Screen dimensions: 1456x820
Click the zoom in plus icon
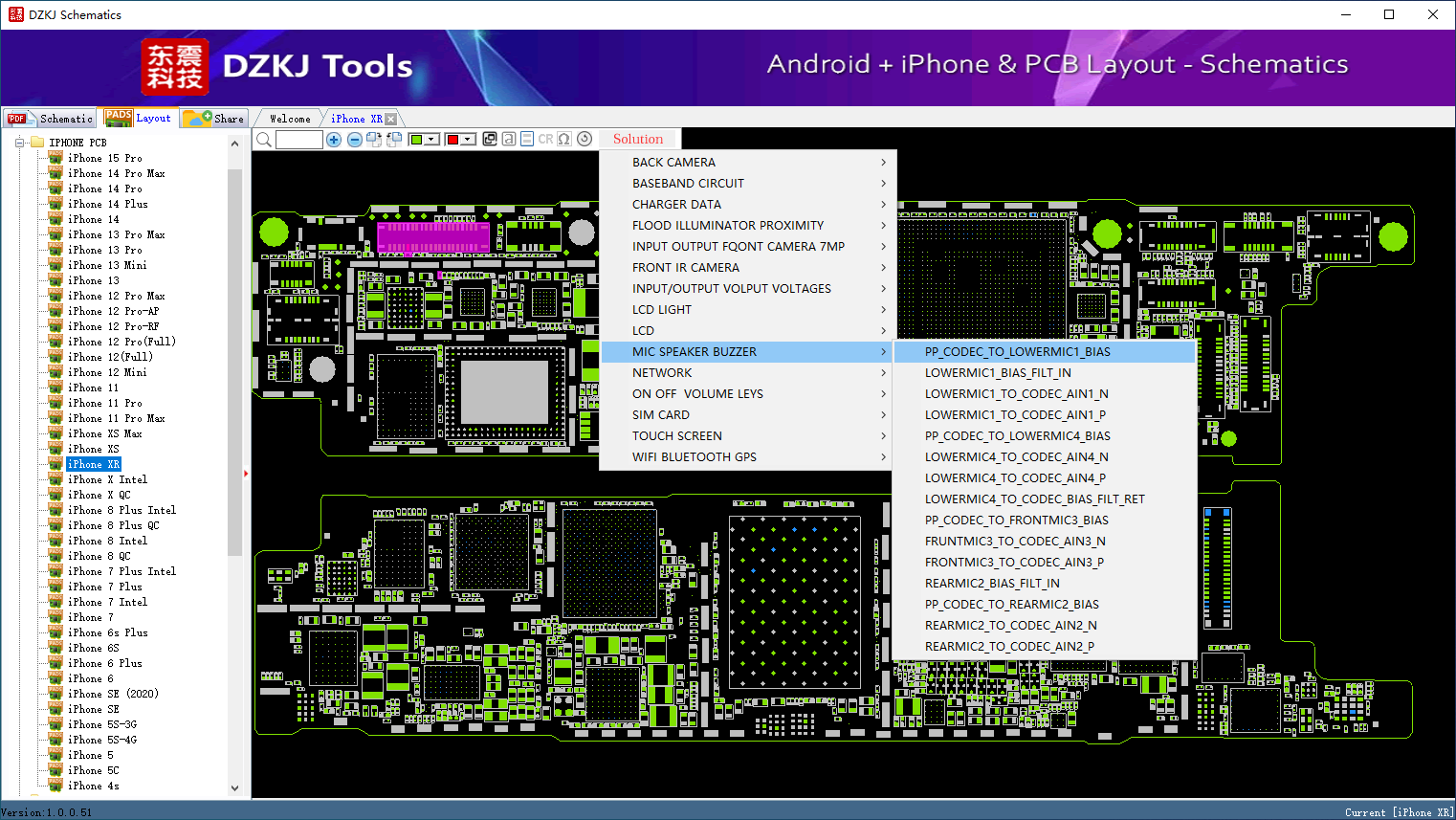334,140
